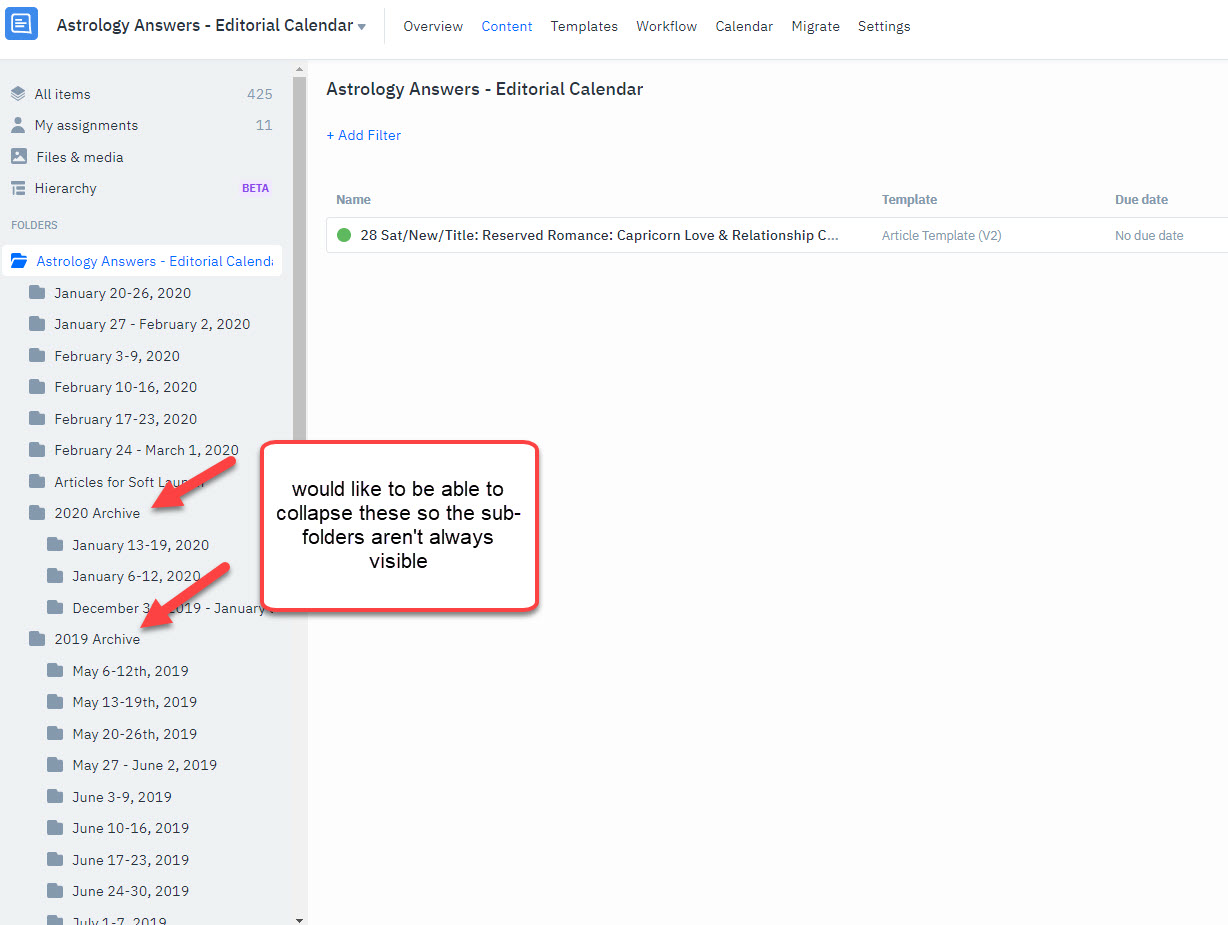The image size is (1228, 925).
Task: Open the Templates tab
Action: (x=584, y=27)
